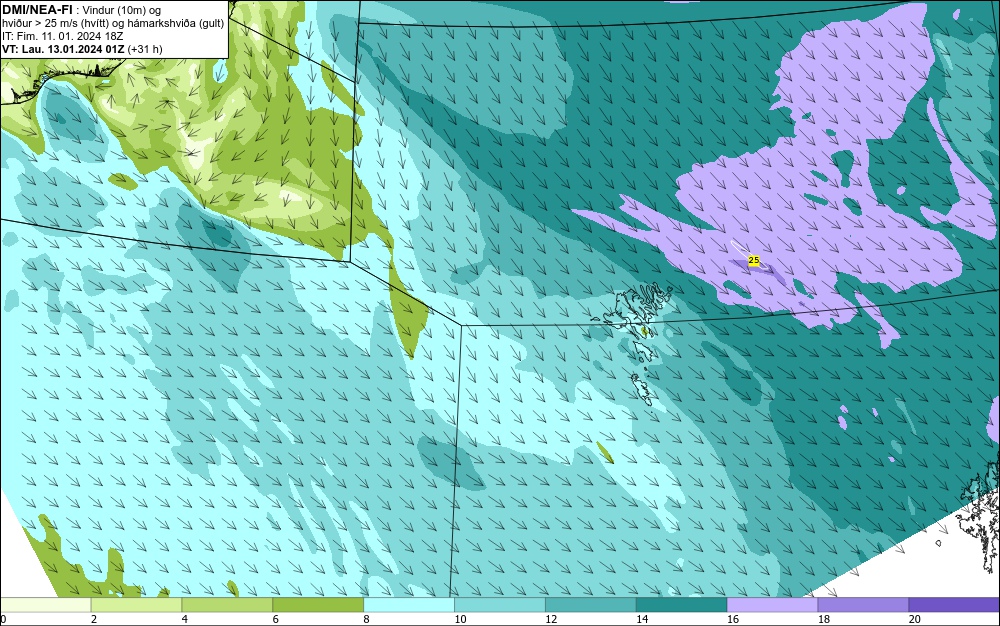
Task: Click the yellow "25" maximum gust label
Action: pyautogui.click(x=753, y=261)
